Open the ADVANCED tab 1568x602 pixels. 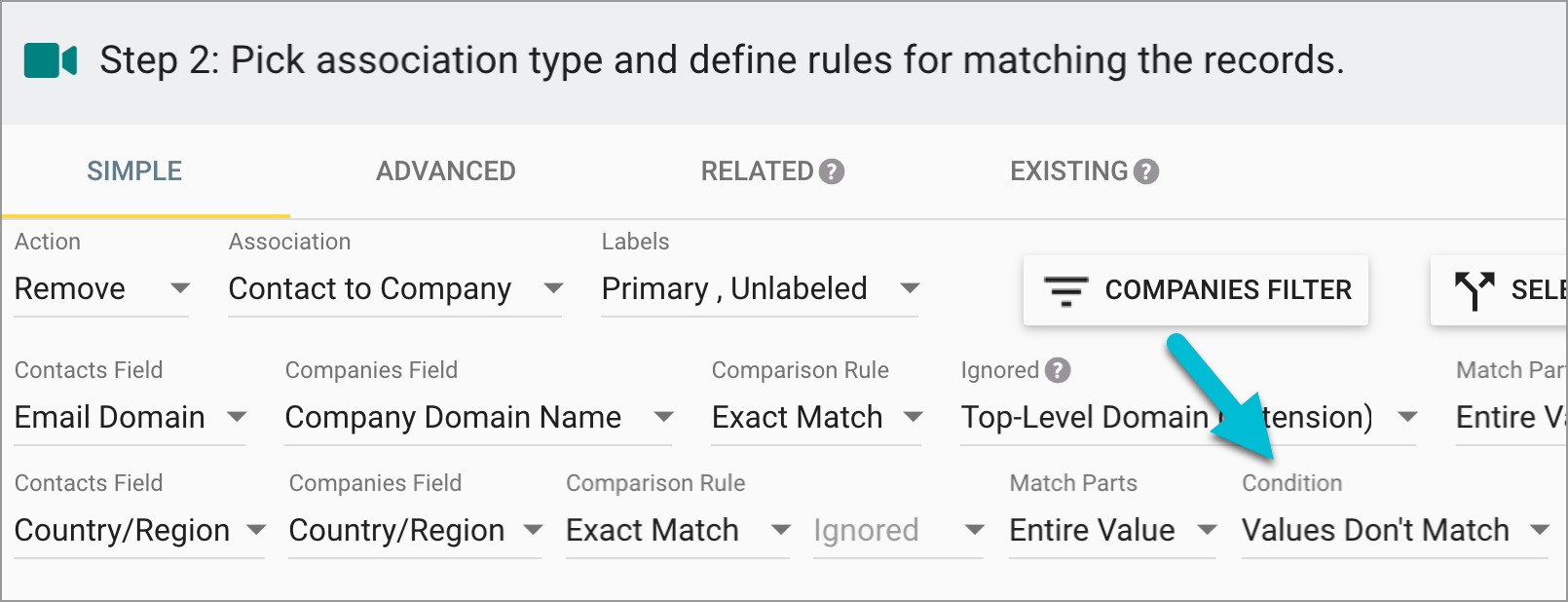(x=446, y=171)
